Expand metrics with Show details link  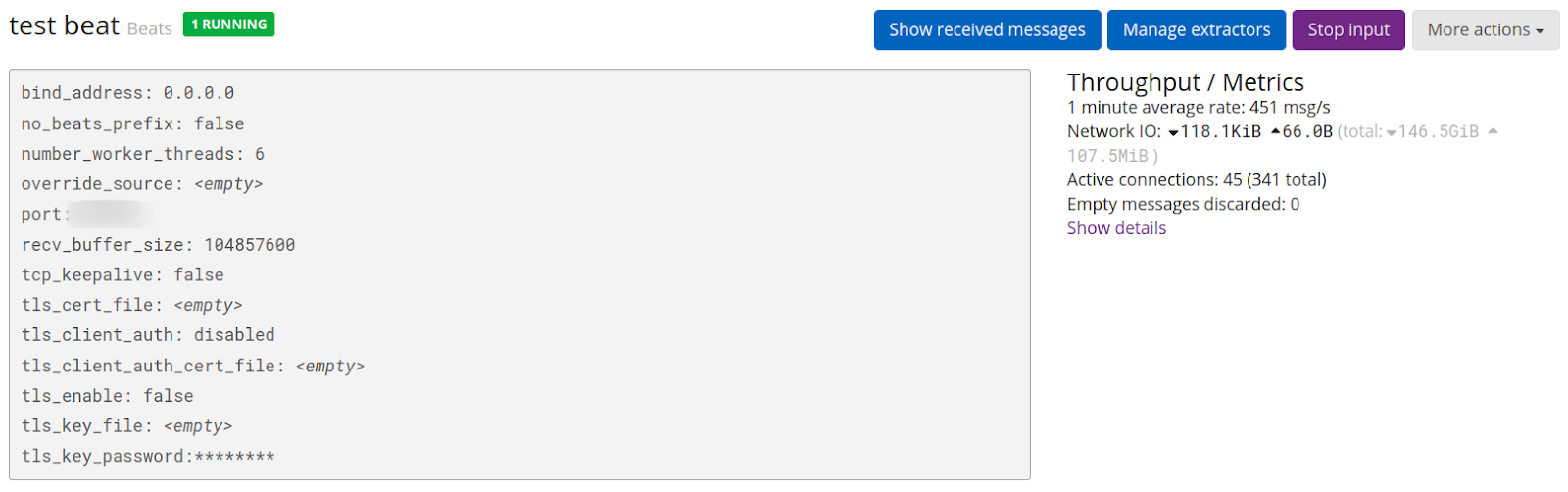click(x=1116, y=228)
